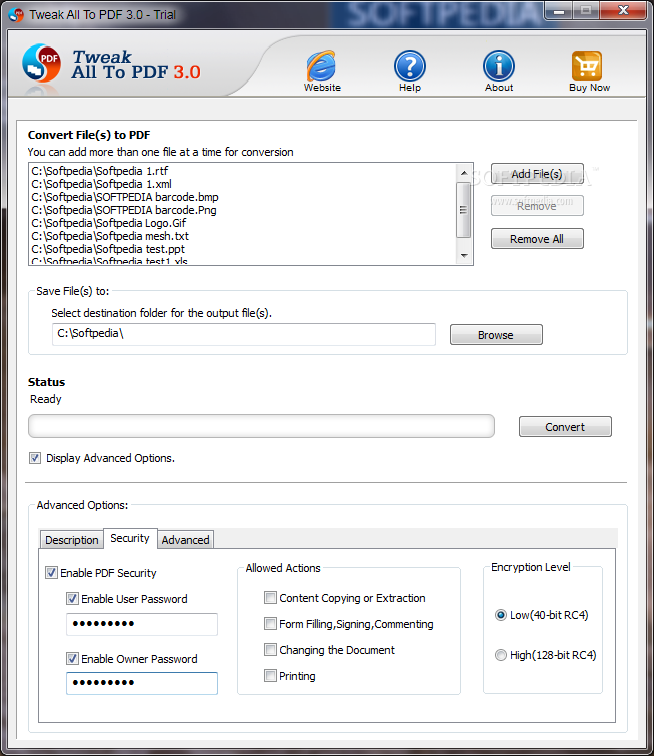The image size is (654, 756).
Task: Browse for the destination folder
Action: 496,335
